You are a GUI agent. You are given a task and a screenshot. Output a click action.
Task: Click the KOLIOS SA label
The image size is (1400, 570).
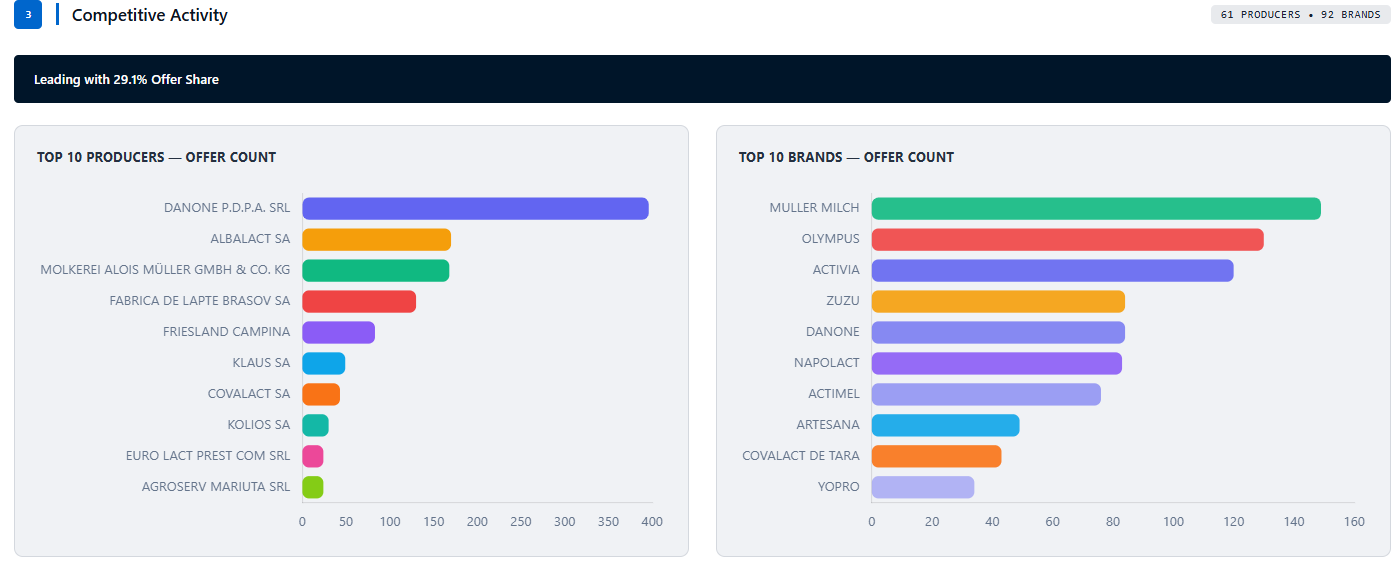coord(259,425)
